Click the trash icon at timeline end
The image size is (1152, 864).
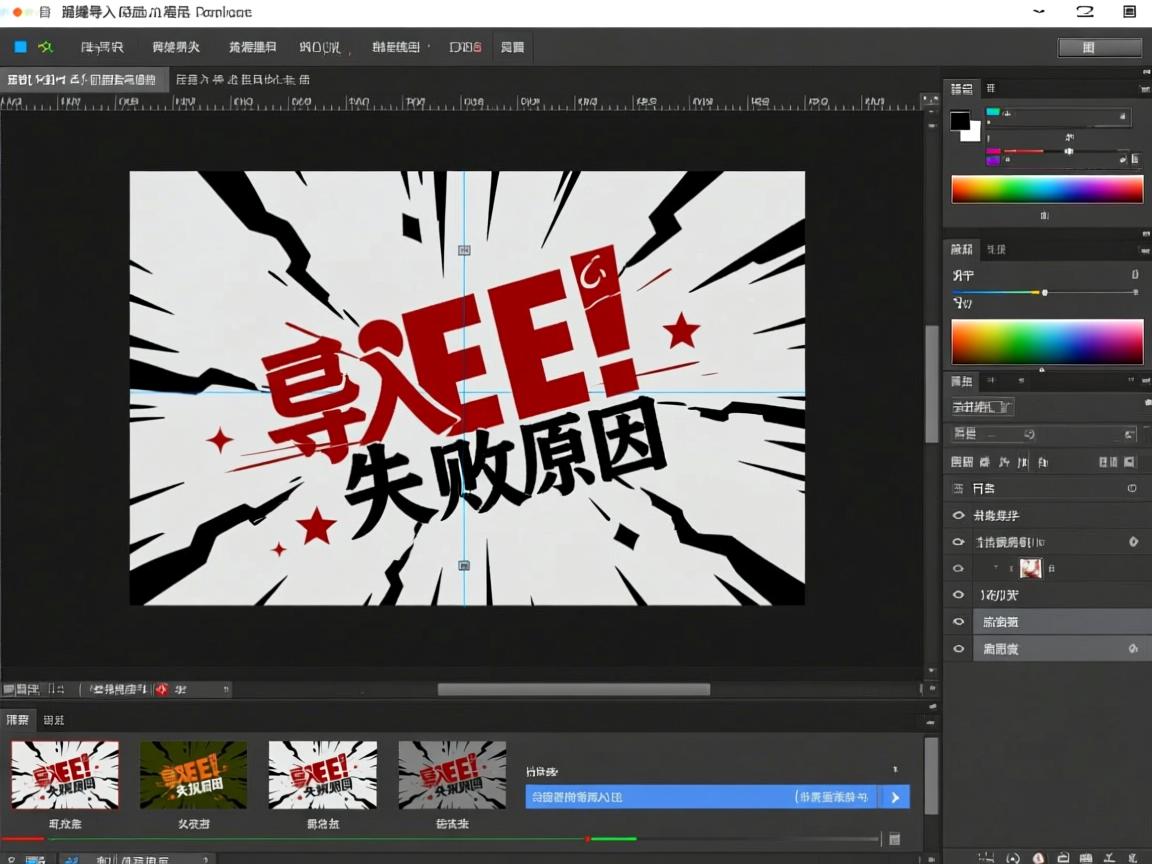(x=894, y=839)
